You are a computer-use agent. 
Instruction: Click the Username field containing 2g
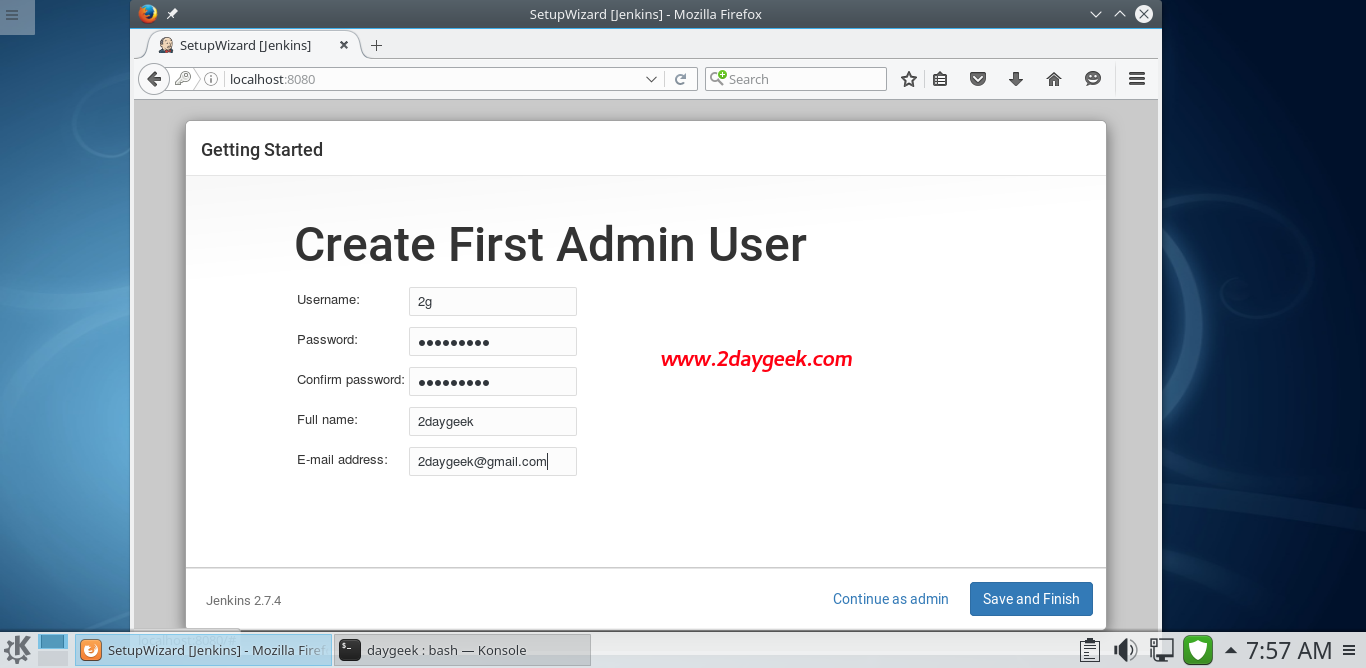[493, 301]
